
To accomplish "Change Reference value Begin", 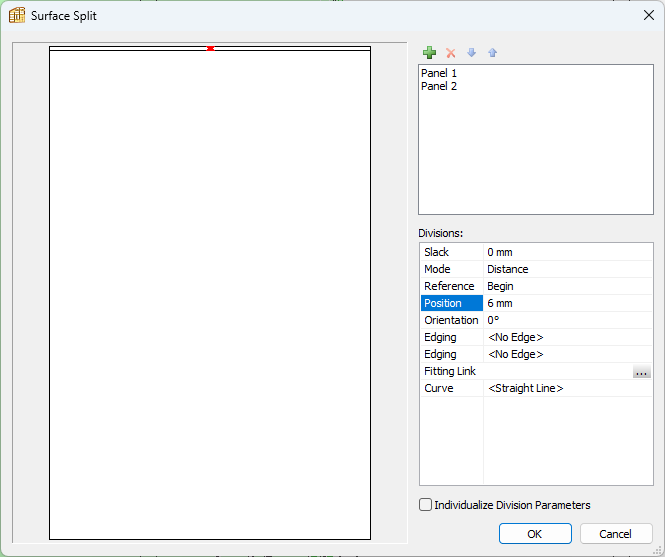I will pyautogui.click(x=567, y=286).
